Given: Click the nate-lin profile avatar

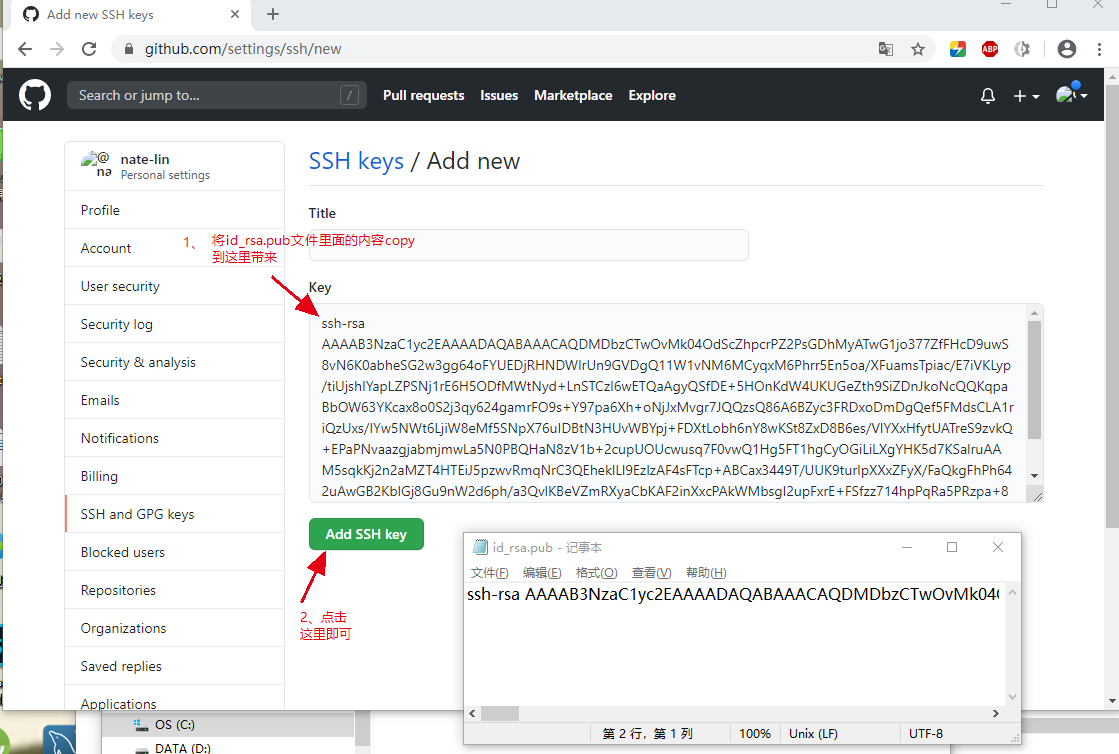Looking at the screenshot, I should (96, 164).
